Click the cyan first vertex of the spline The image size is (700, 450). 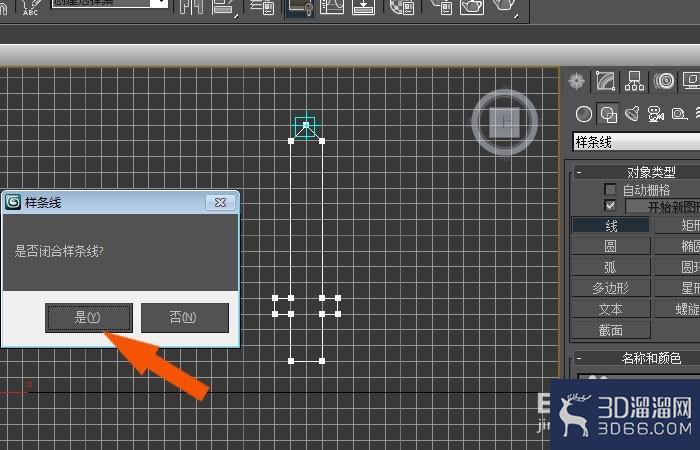pyautogui.click(x=306, y=125)
